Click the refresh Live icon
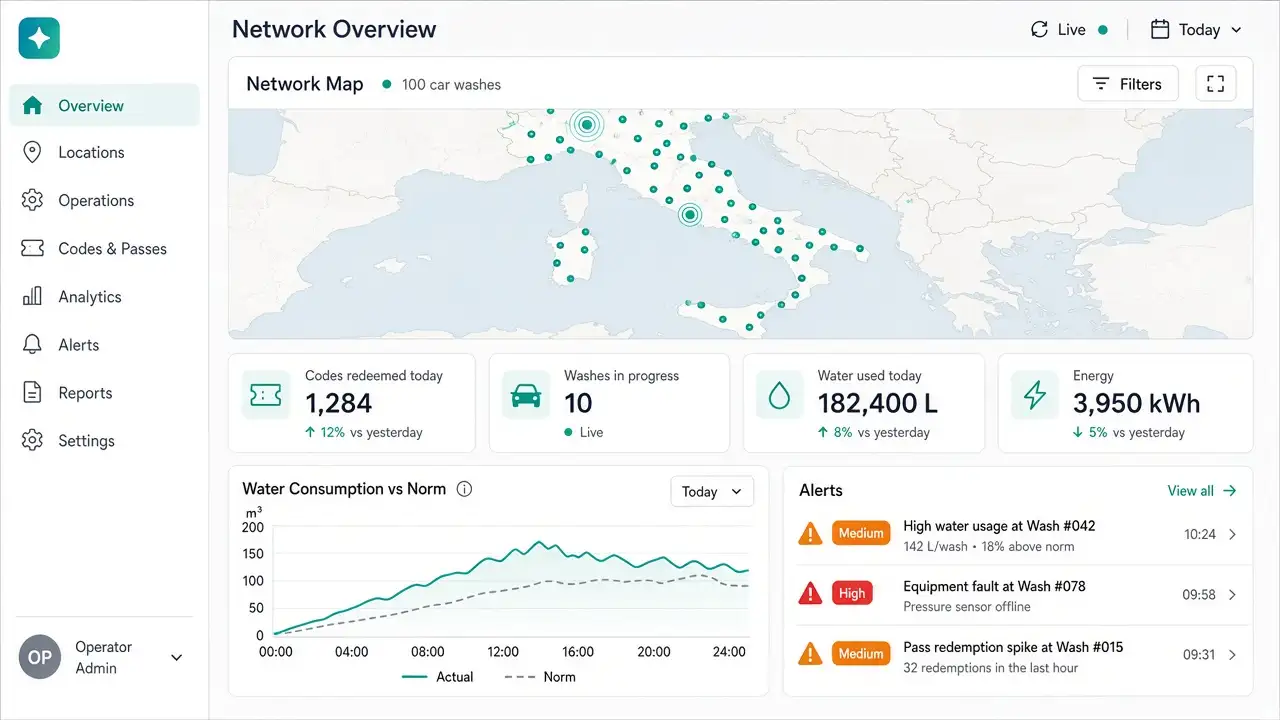 tap(1040, 30)
